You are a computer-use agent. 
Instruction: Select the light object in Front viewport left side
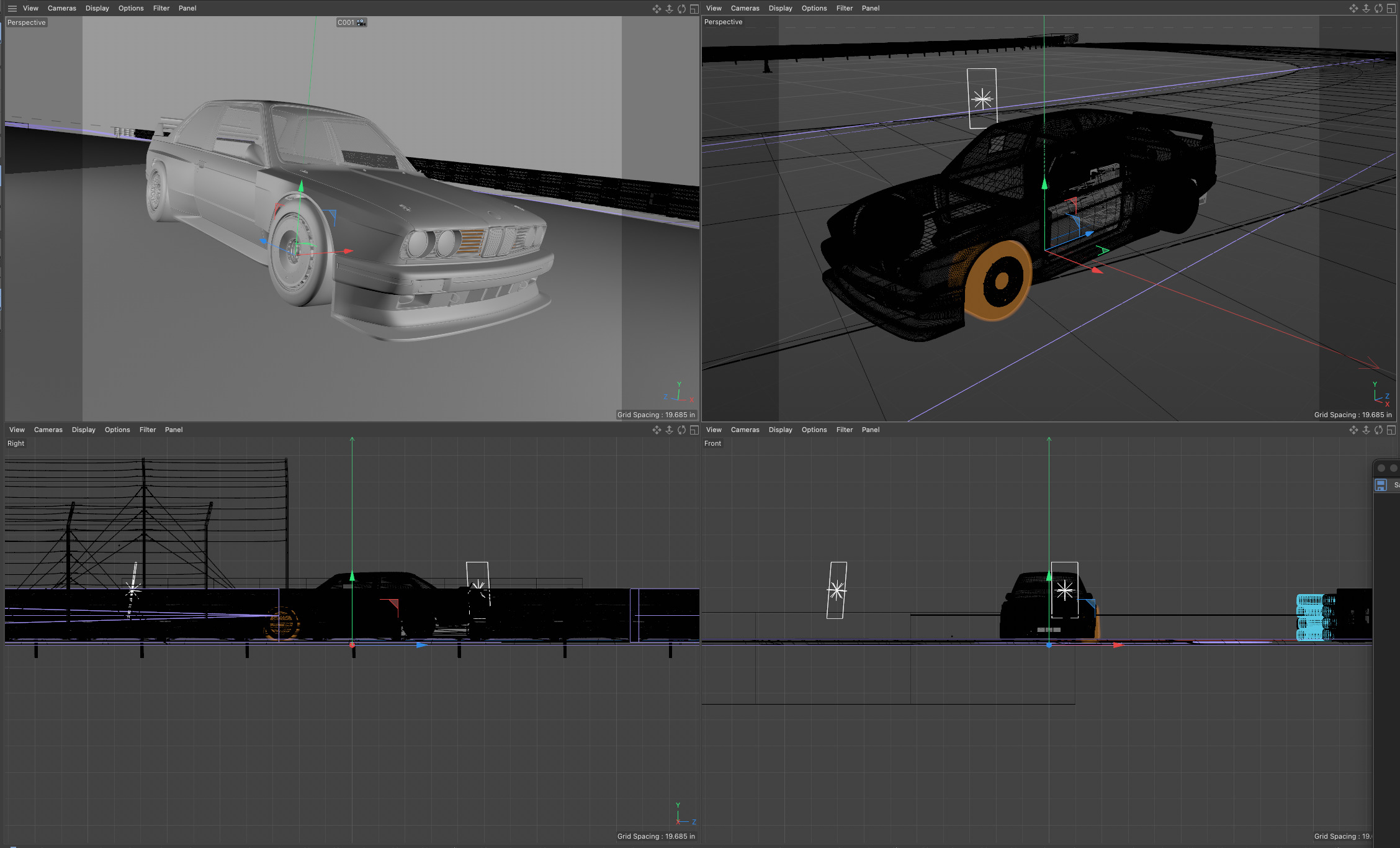coord(837,590)
